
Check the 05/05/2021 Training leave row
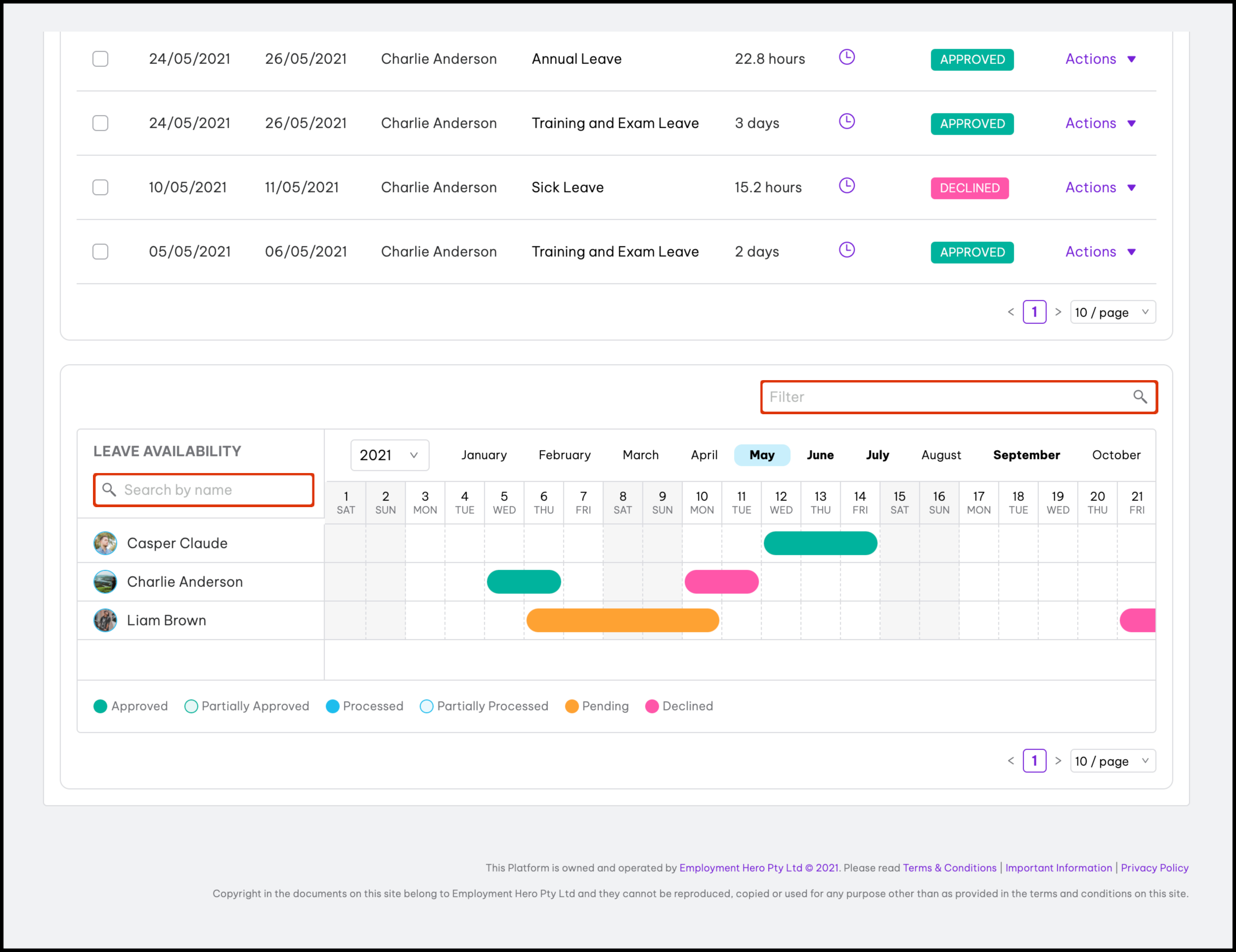coord(100,252)
